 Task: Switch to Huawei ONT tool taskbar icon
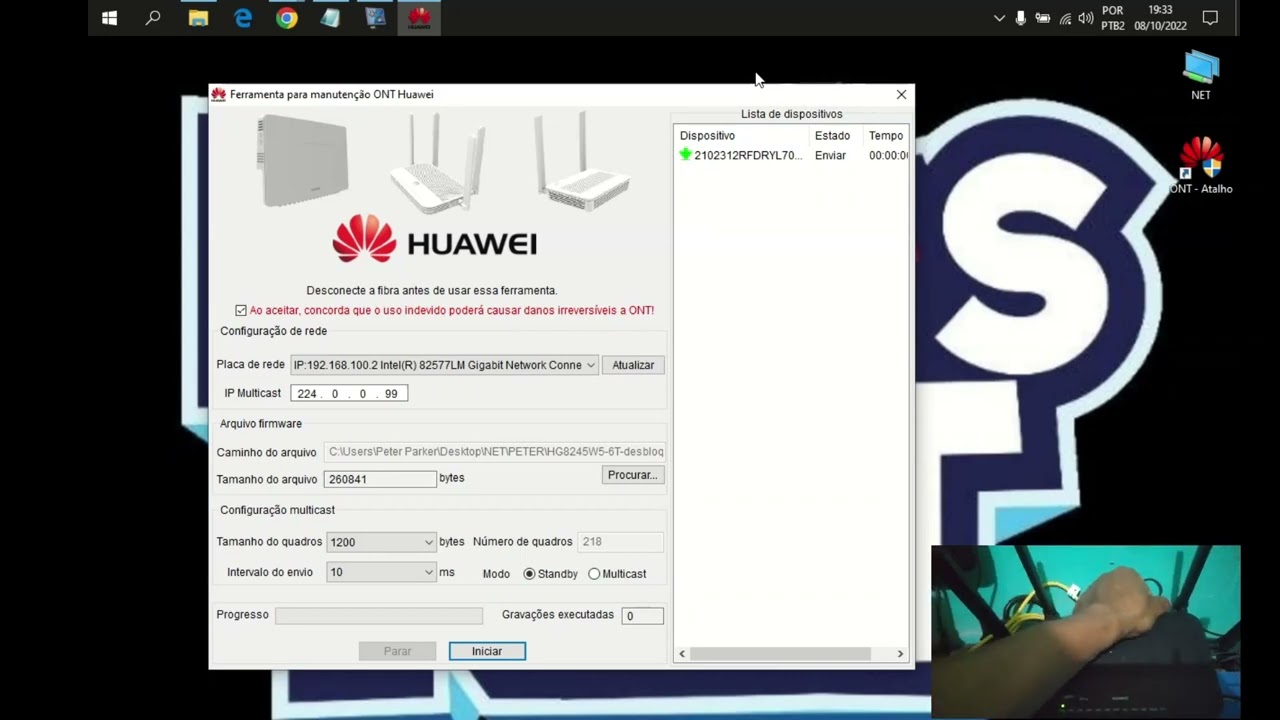(419, 18)
